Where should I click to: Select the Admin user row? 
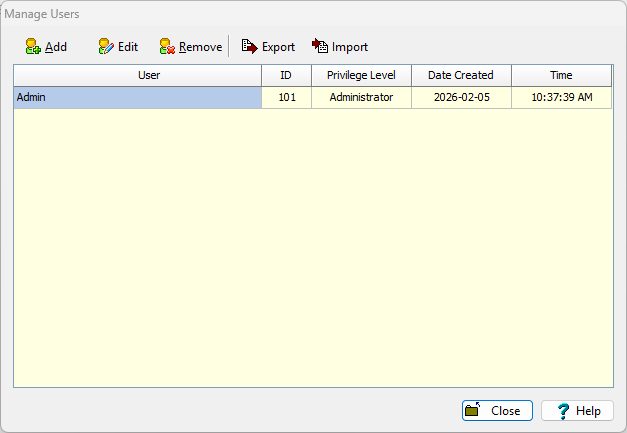[x=138, y=97]
